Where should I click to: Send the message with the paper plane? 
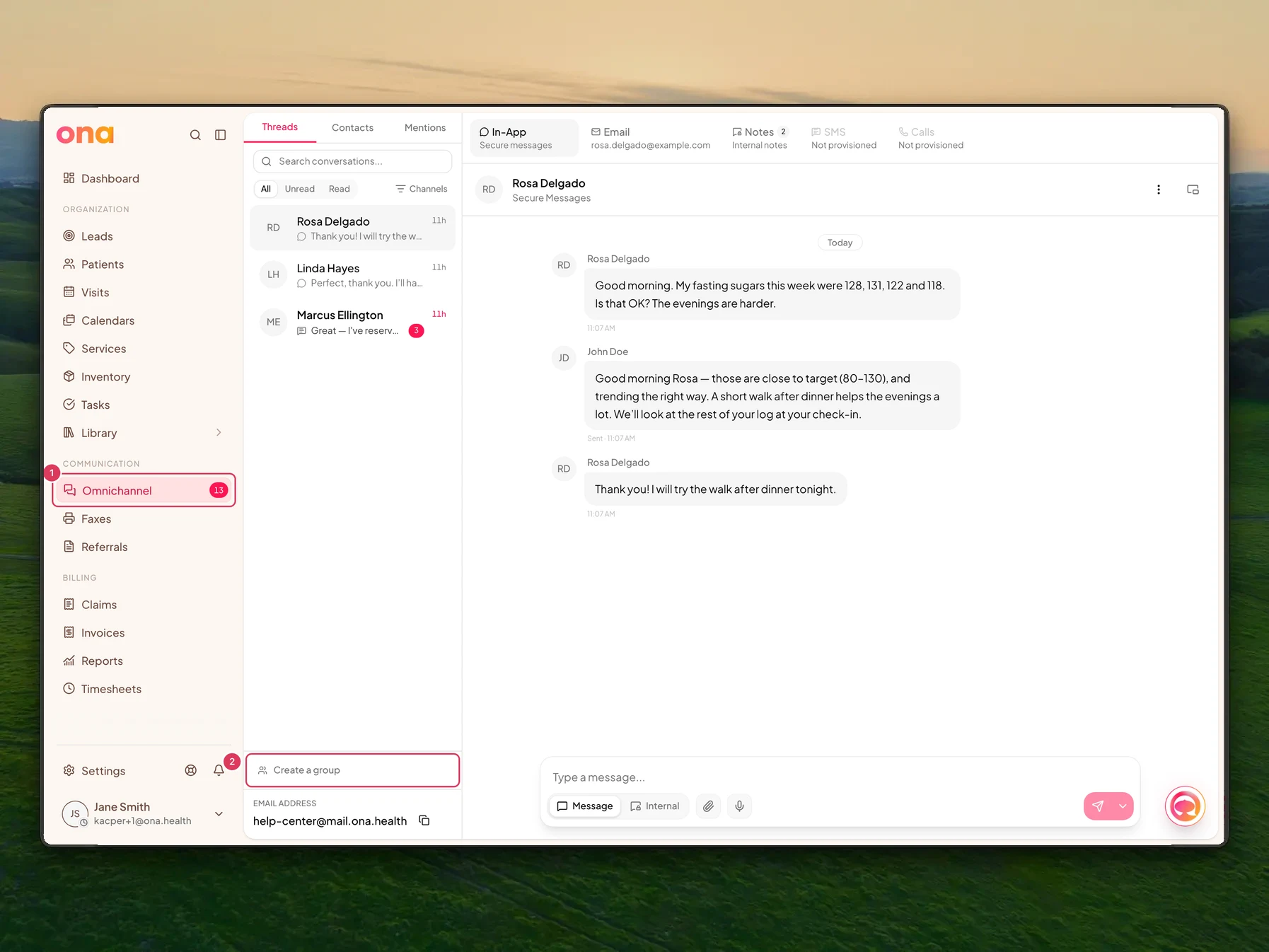click(1098, 806)
